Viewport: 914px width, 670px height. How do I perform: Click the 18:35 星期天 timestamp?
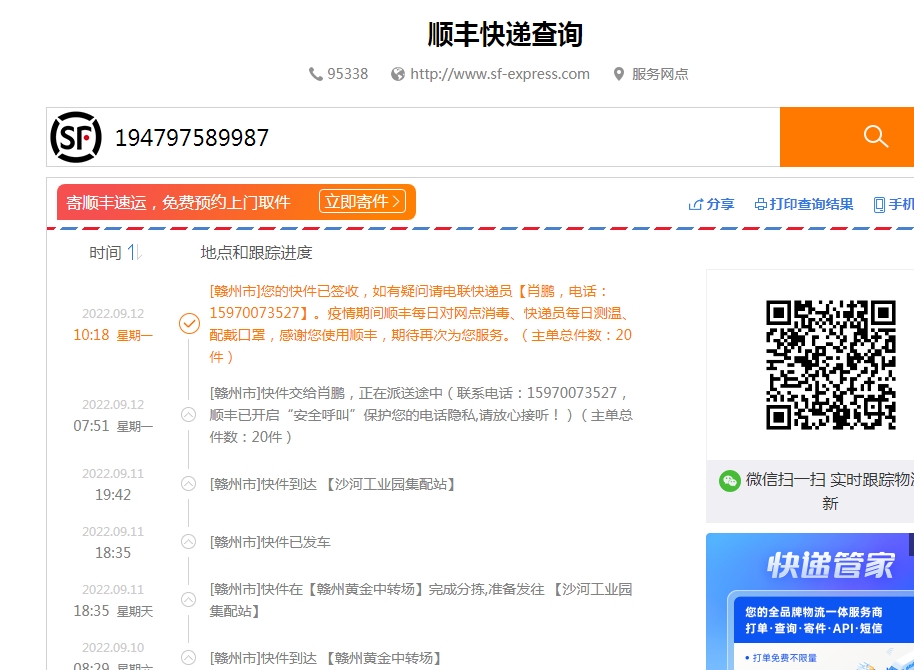click(113, 611)
